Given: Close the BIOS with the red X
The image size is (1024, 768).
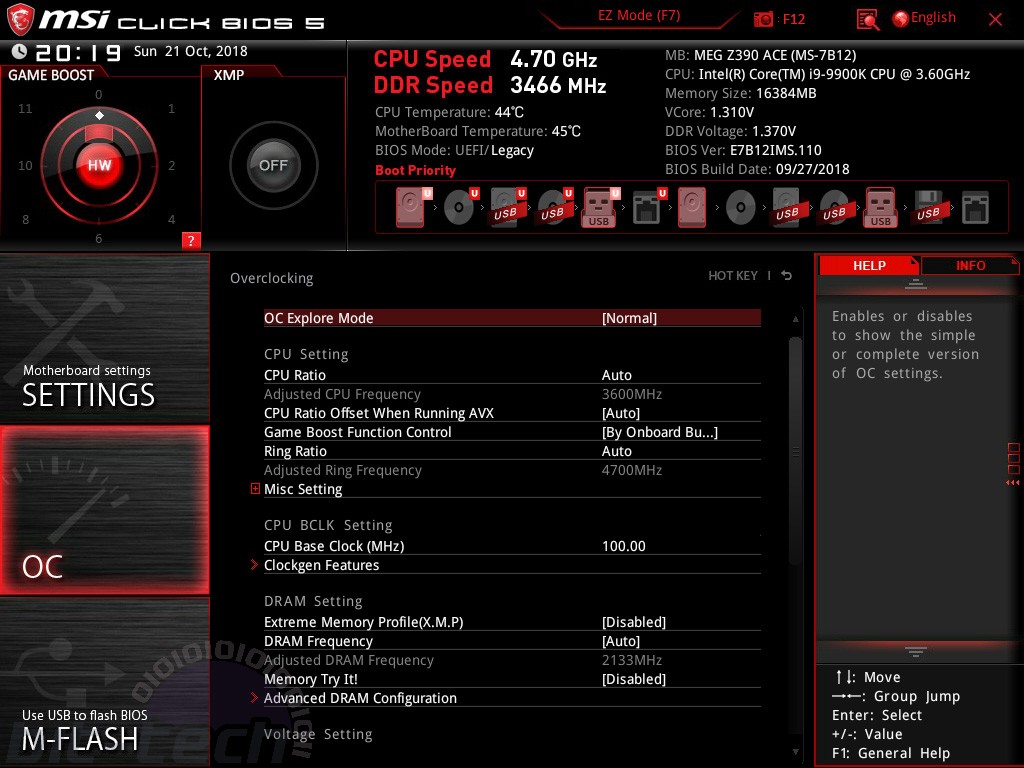Looking at the screenshot, I should click(995, 20).
